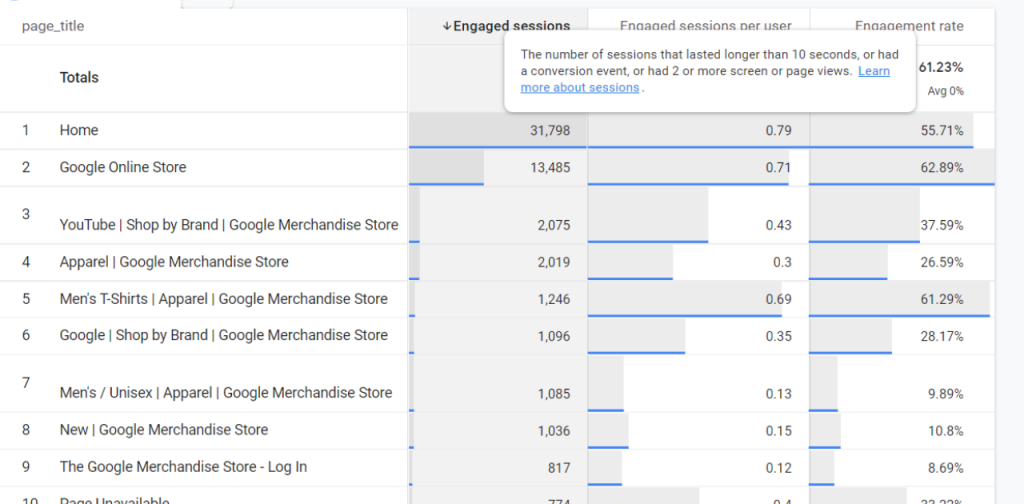
Task: Select The Google Merchandise Store Log In row
Action: click(183, 467)
